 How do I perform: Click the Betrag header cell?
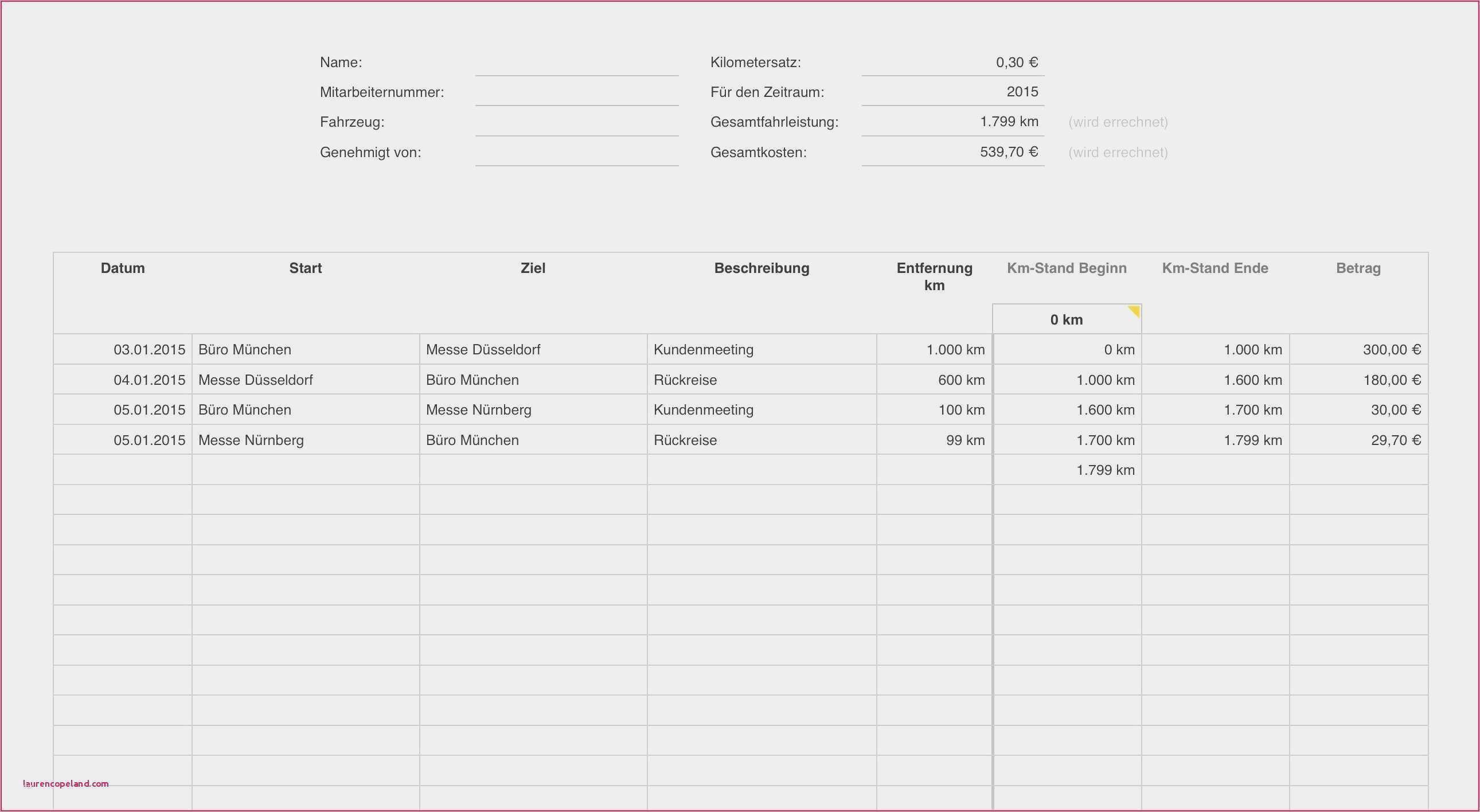(x=1358, y=268)
